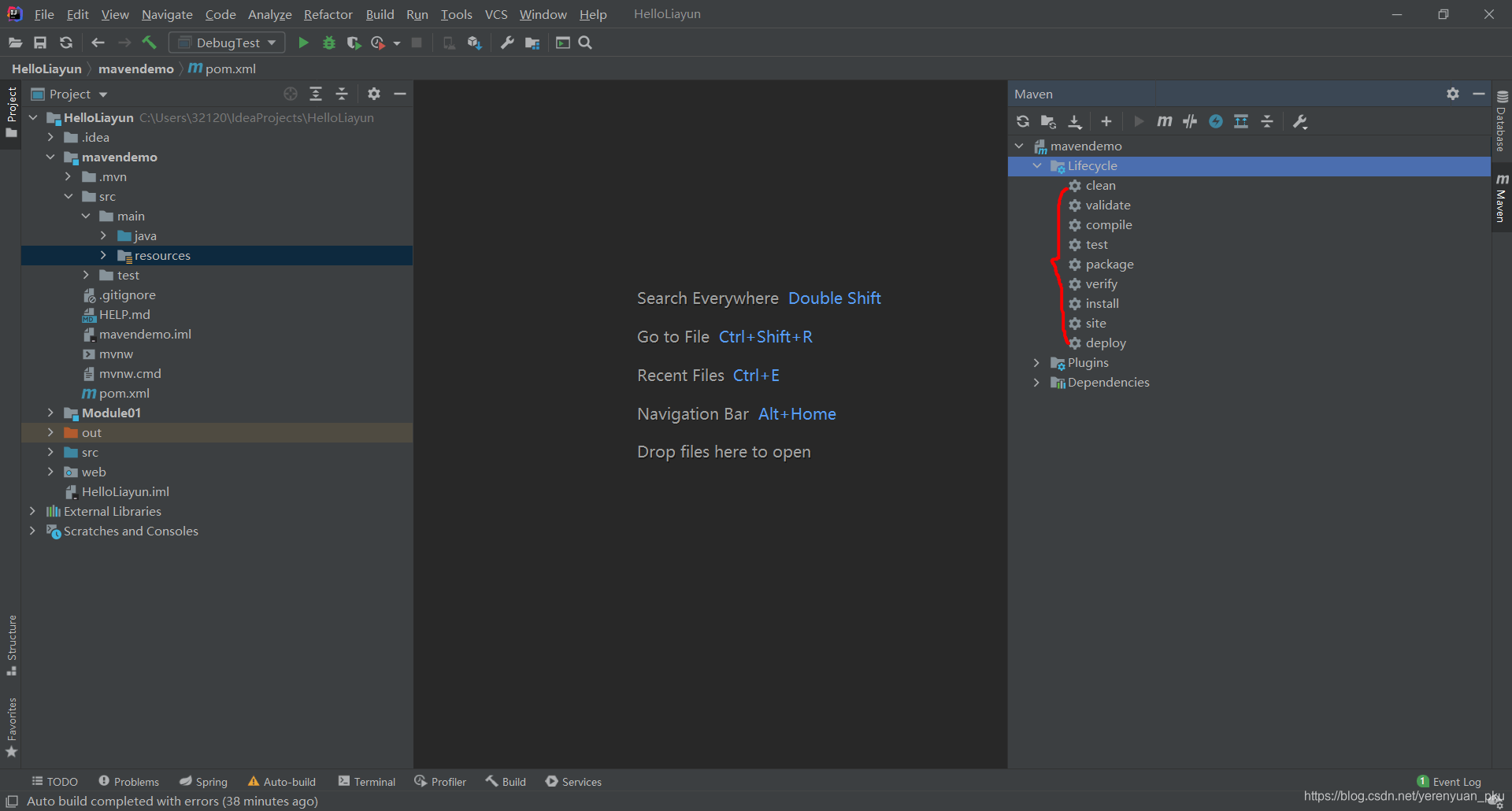Select the deploy lifecycle goal

point(1106,343)
